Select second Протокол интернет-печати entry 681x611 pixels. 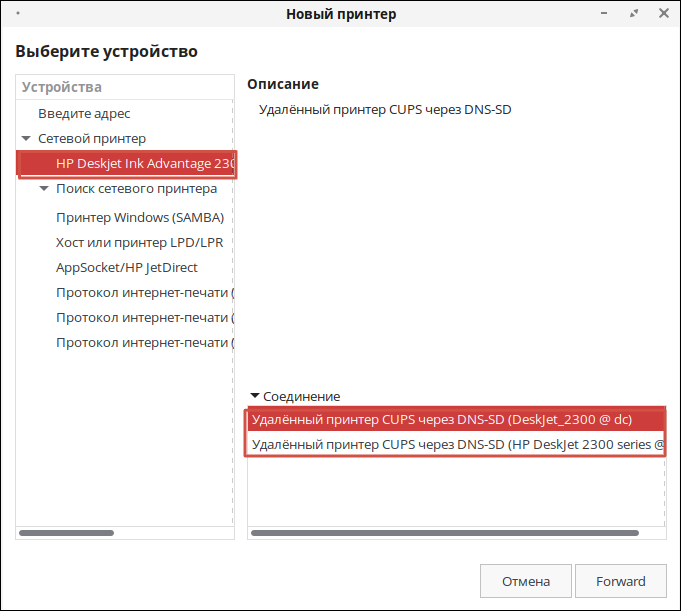(144, 318)
